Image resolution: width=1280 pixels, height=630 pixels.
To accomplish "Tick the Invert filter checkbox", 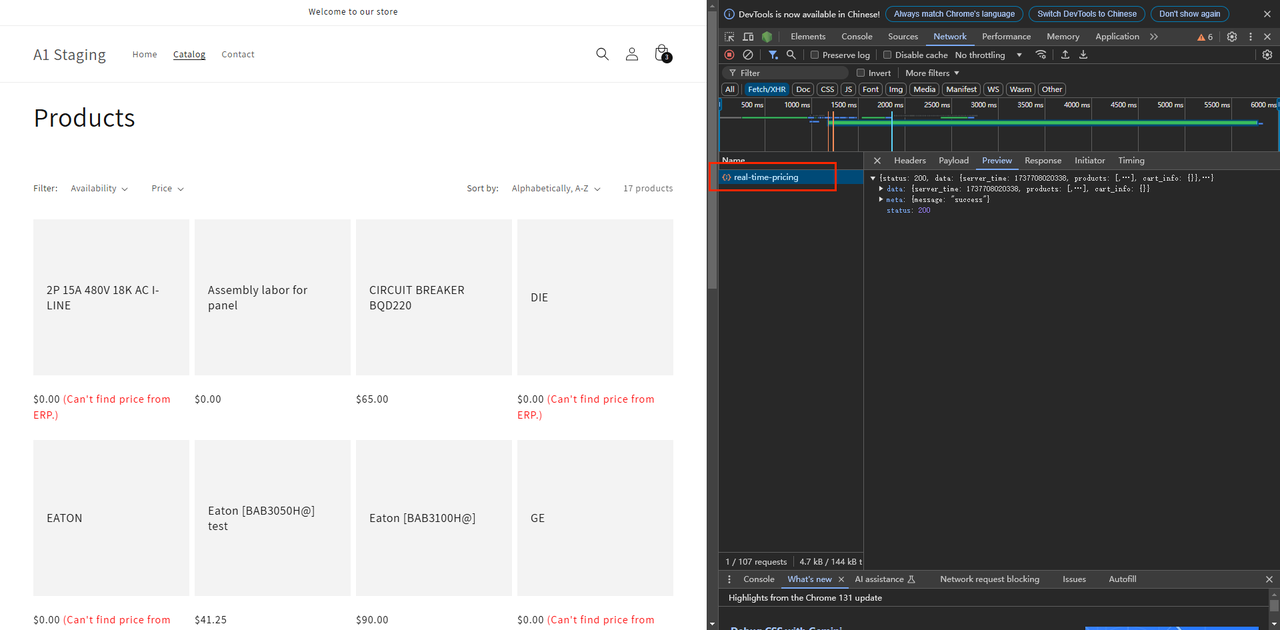I will 861,73.
